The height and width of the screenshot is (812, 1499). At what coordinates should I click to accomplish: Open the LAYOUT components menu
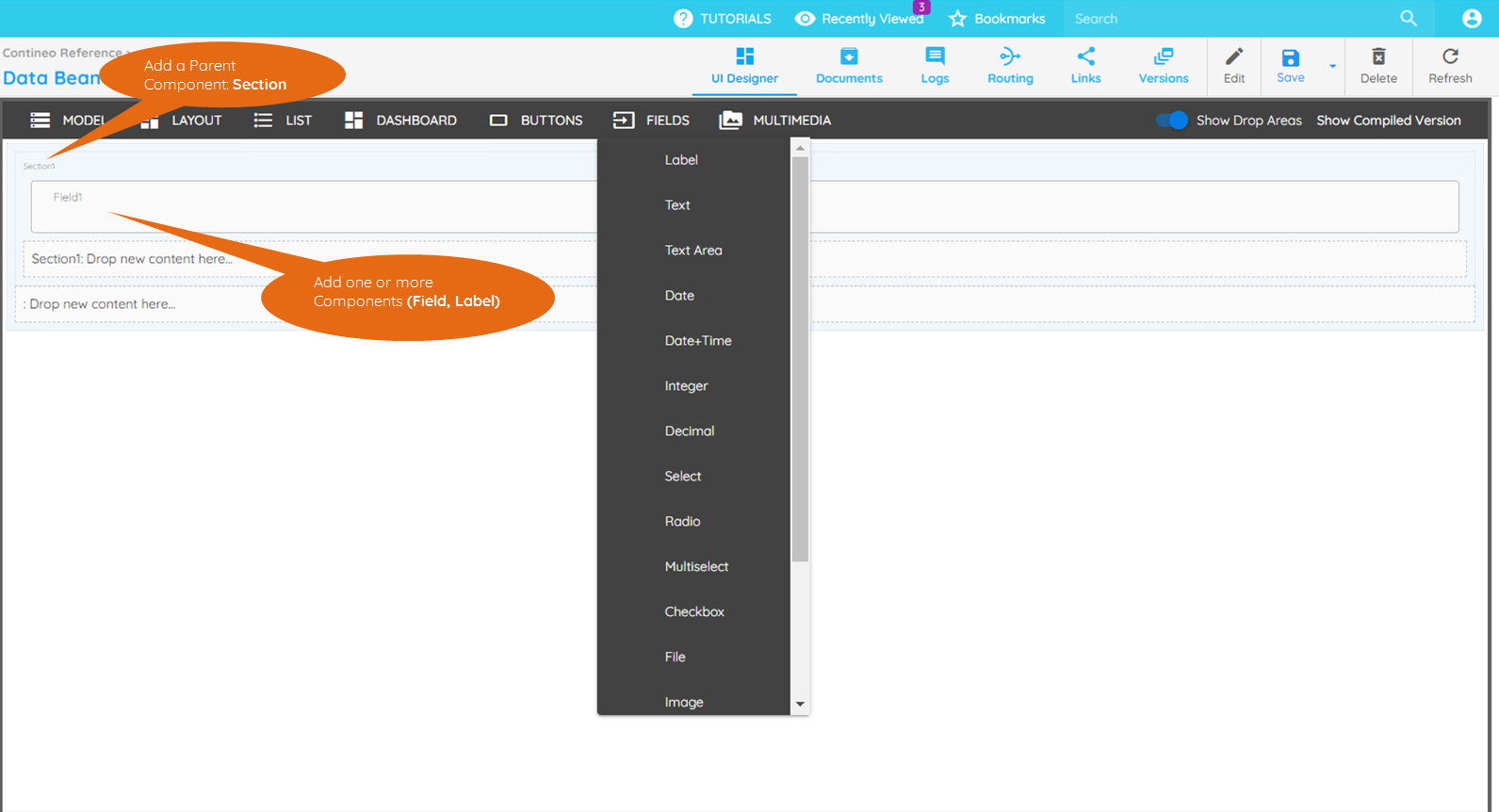pyautogui.click(x=182, y=121)
